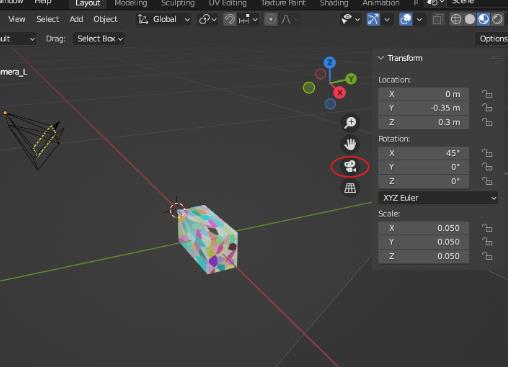Image resolution: width=508 pixels, height=367 pixels.
Task: Lock Rotation Z with lock icon
Action: (x=487, y=181)
